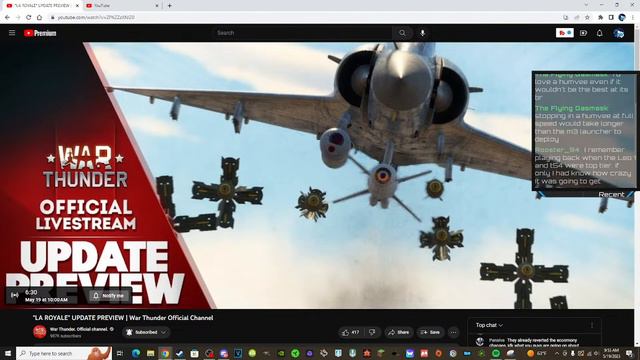Open more actions three-dot button under video

[453, 332]
